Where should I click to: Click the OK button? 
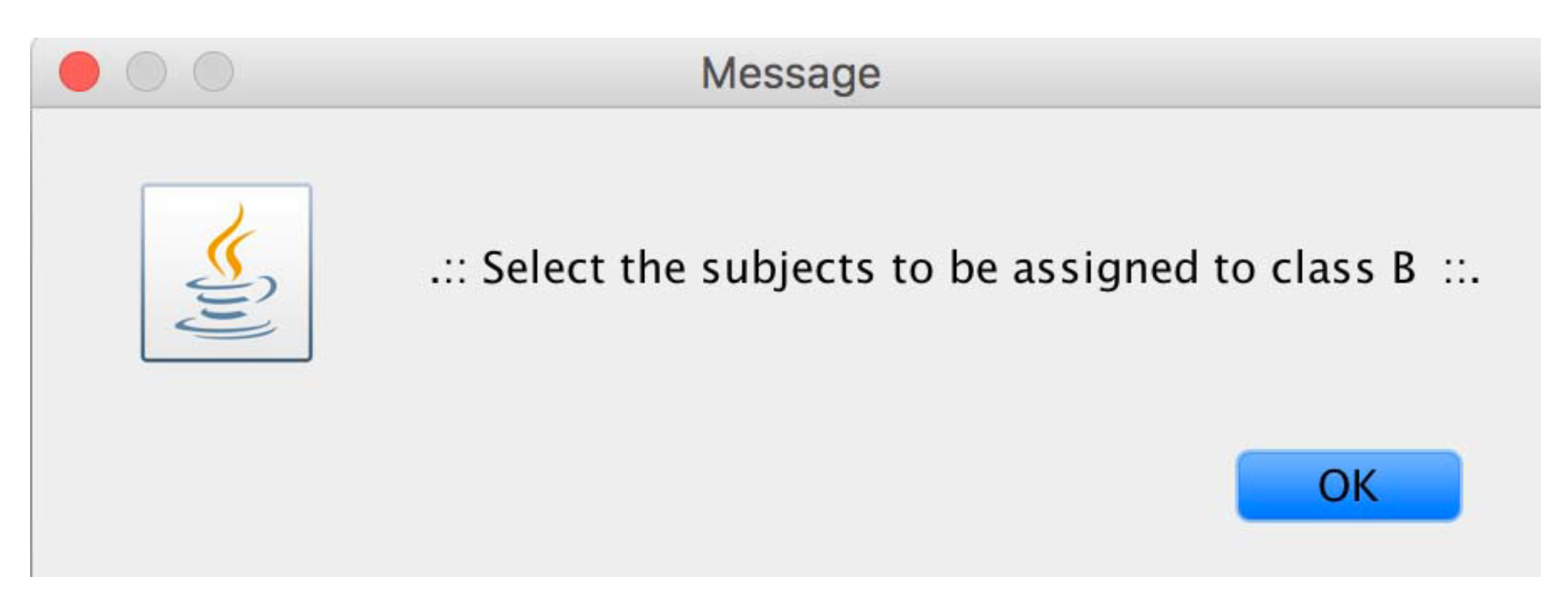point(1348,485)
